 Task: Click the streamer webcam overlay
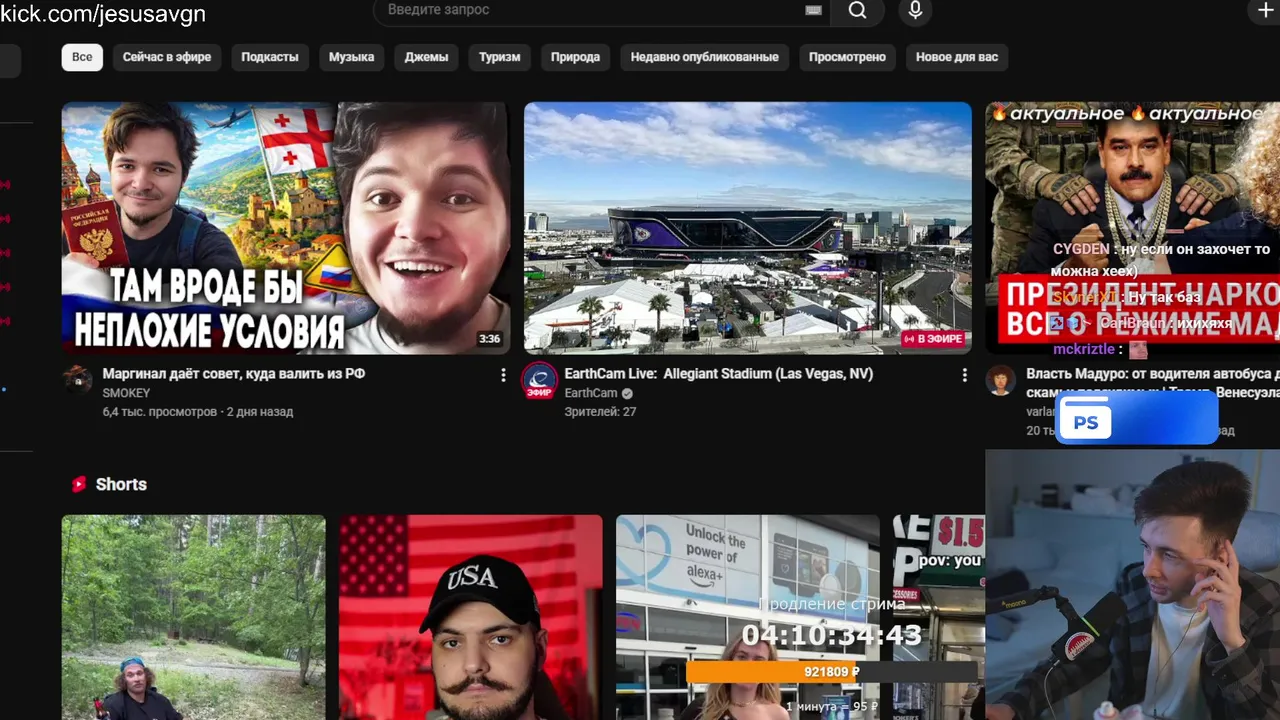pos(1133,585)
